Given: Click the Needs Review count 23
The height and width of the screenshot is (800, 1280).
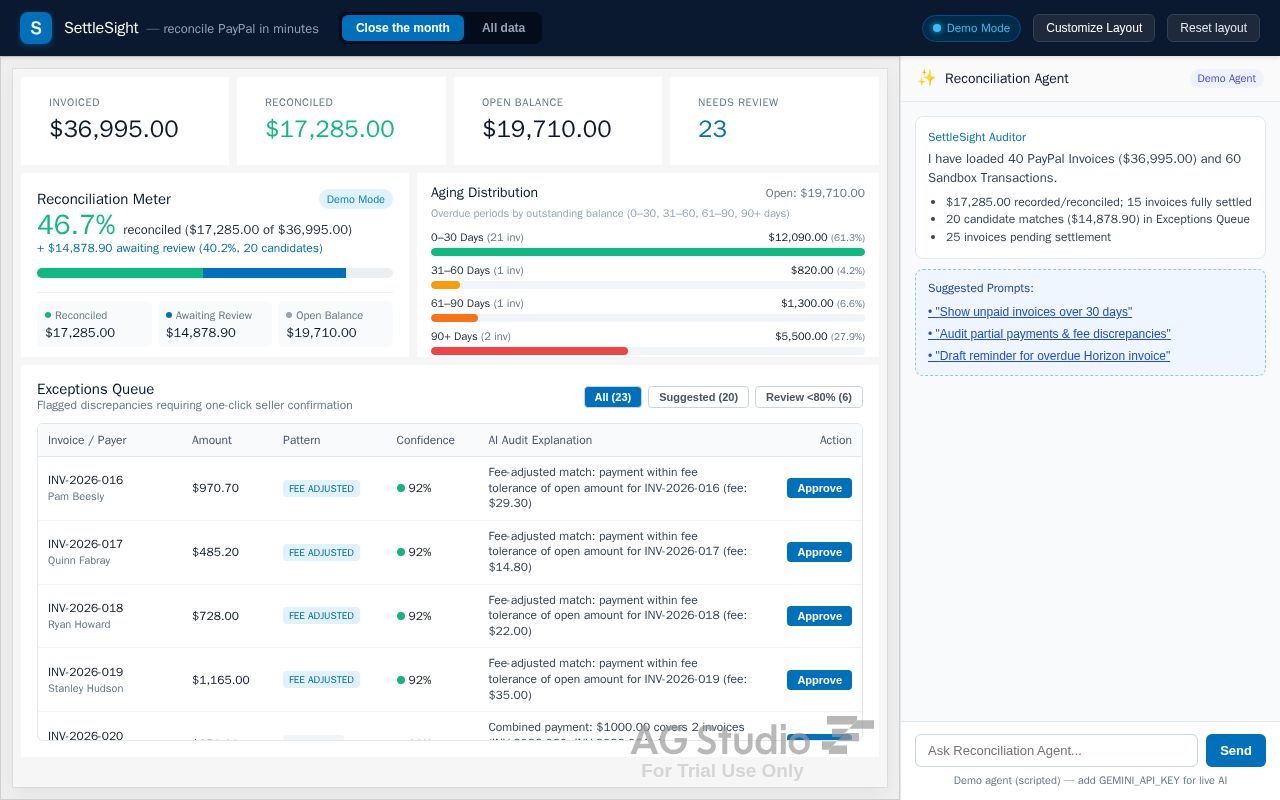Looking at the screenshot, I should [712, 129].
